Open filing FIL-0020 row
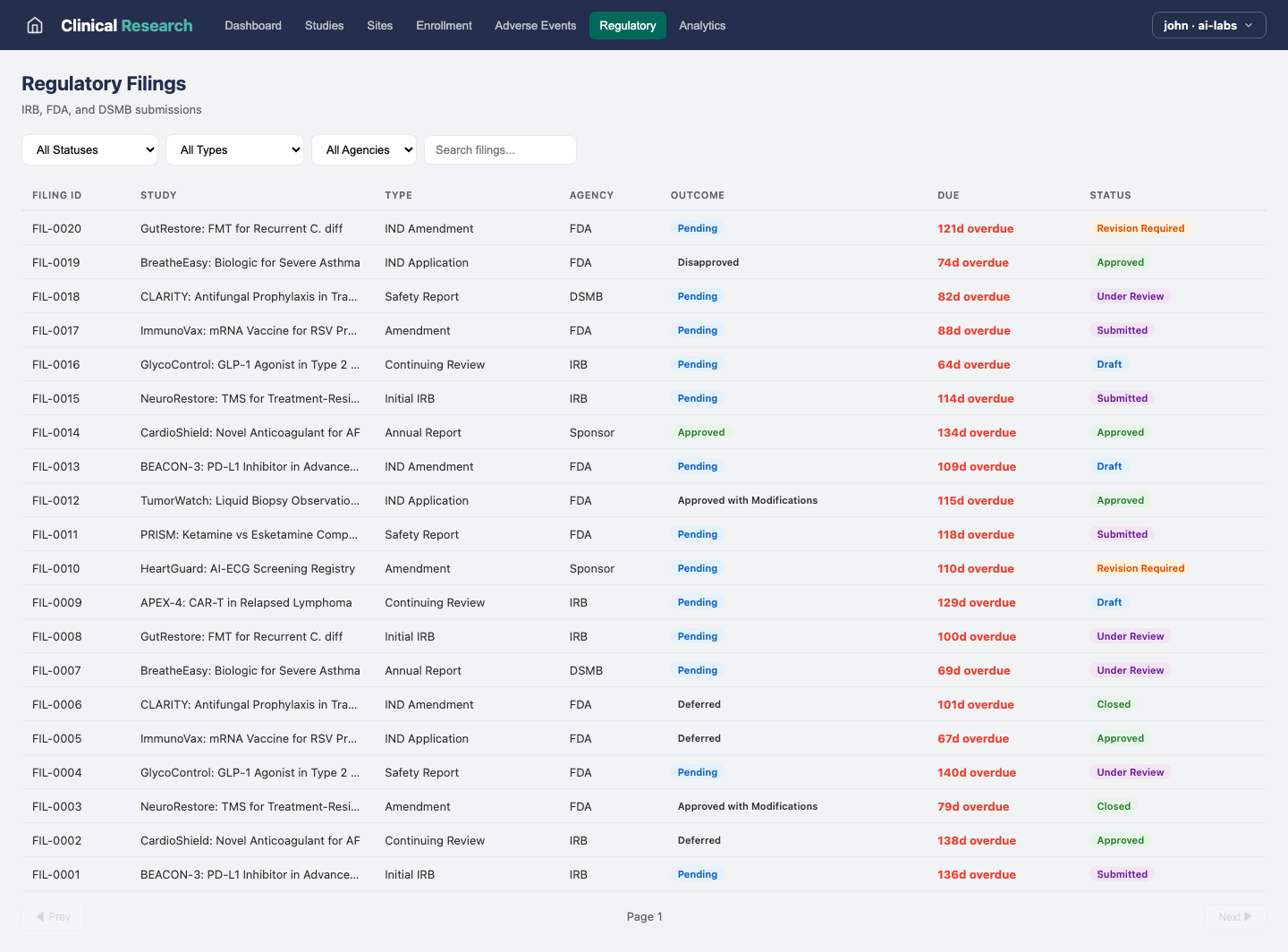Image resolution: width=1288 pixels, height=952 pixels. 57,228
